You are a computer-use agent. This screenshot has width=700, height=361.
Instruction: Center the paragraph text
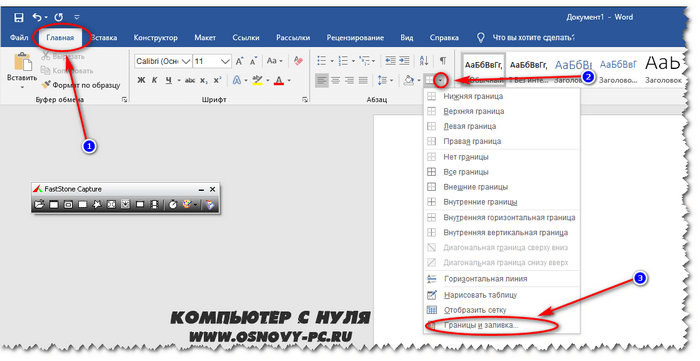tap(336, 80)
